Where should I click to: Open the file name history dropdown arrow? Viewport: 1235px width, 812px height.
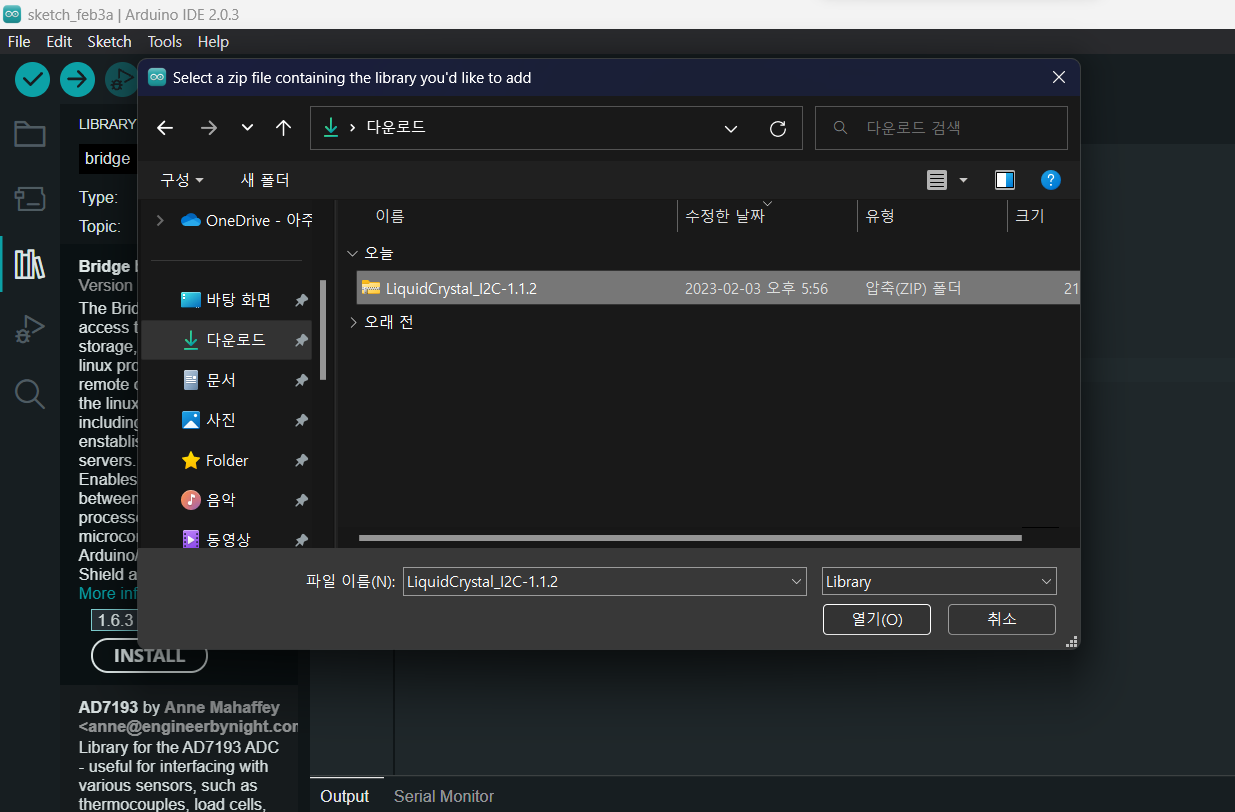pos(797,582)
